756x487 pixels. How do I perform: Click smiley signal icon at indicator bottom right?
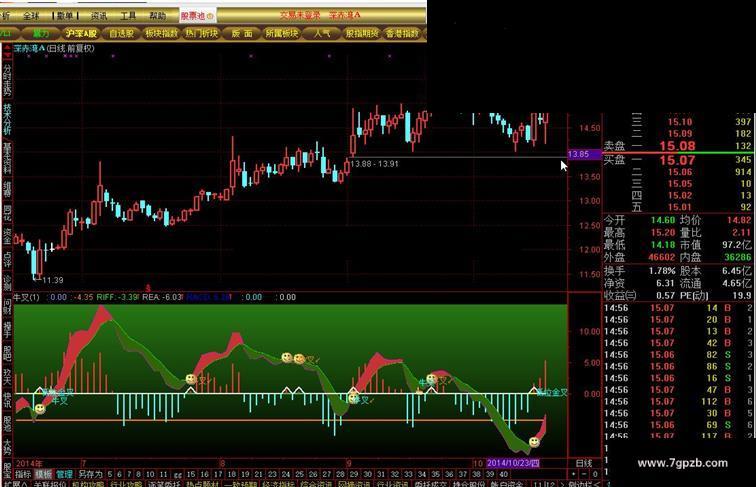pyautogui.click(x=534, y=442)
